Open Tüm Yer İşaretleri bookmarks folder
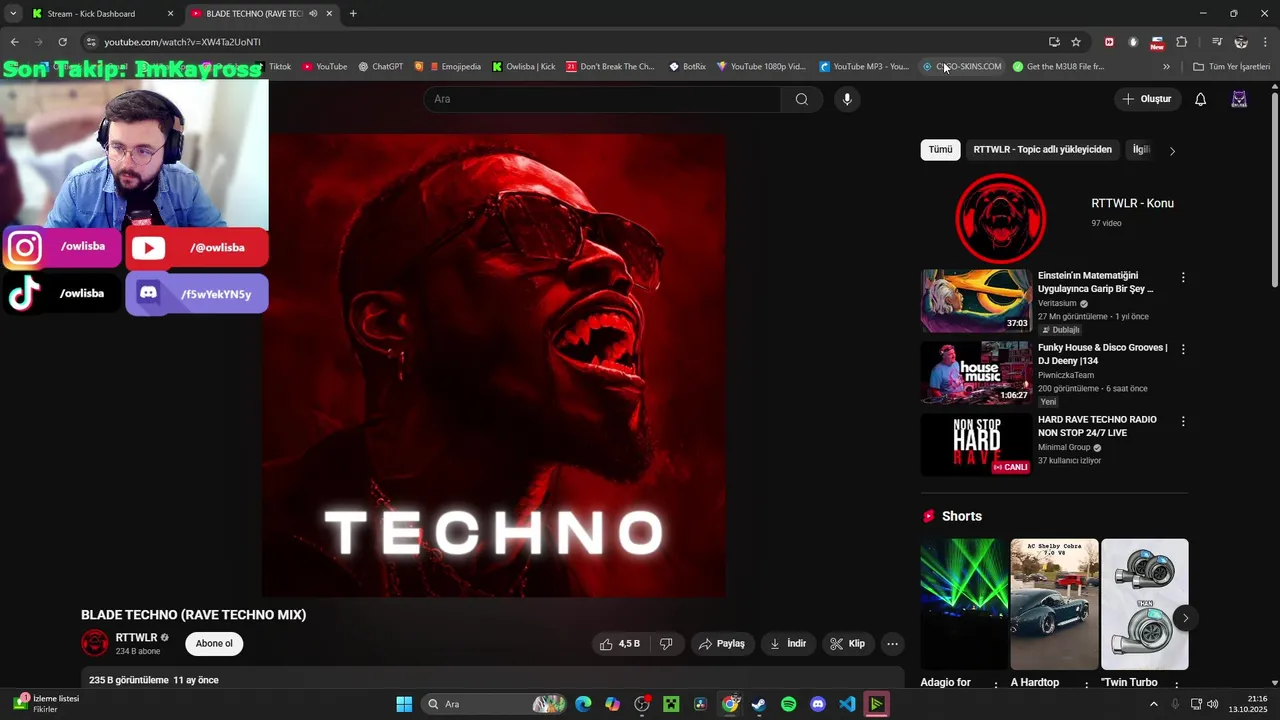The height and width of the screenshot is (720, 1280). pyautogui.click(x=1231, y=67)
